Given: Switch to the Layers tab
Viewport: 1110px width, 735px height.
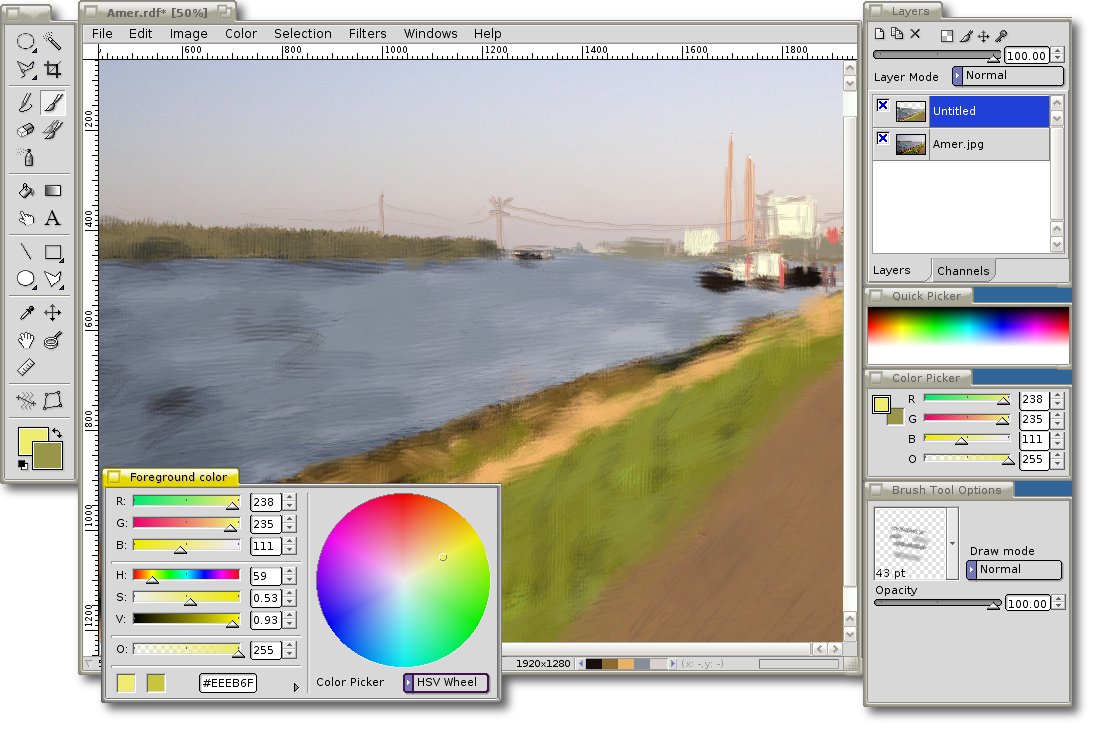Looking at the screenshot, I should pyautogui.click(x=891, y=270).
